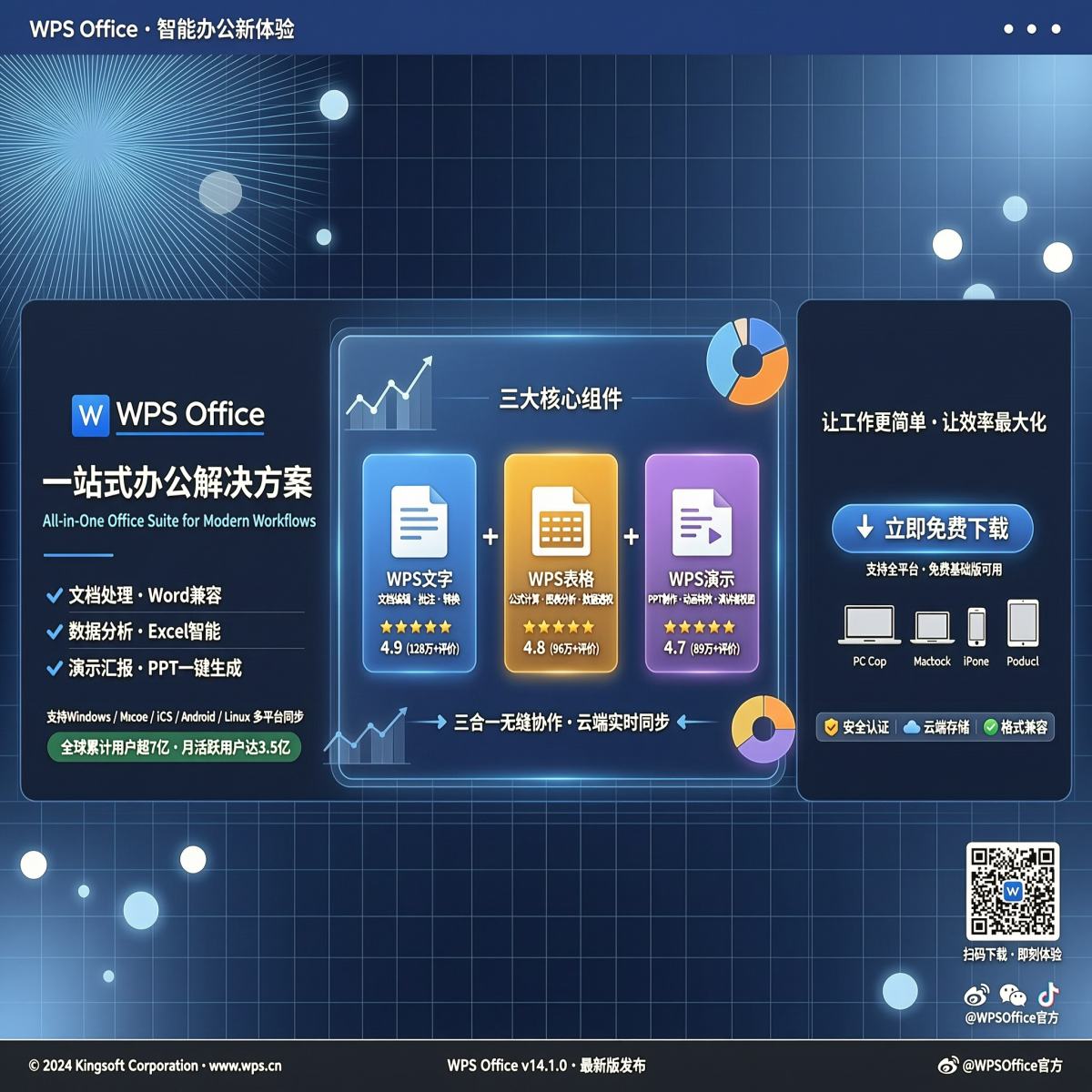Click the green 全球累计用户超7亿 badge
The image size is (1092, 1092).
175,748
